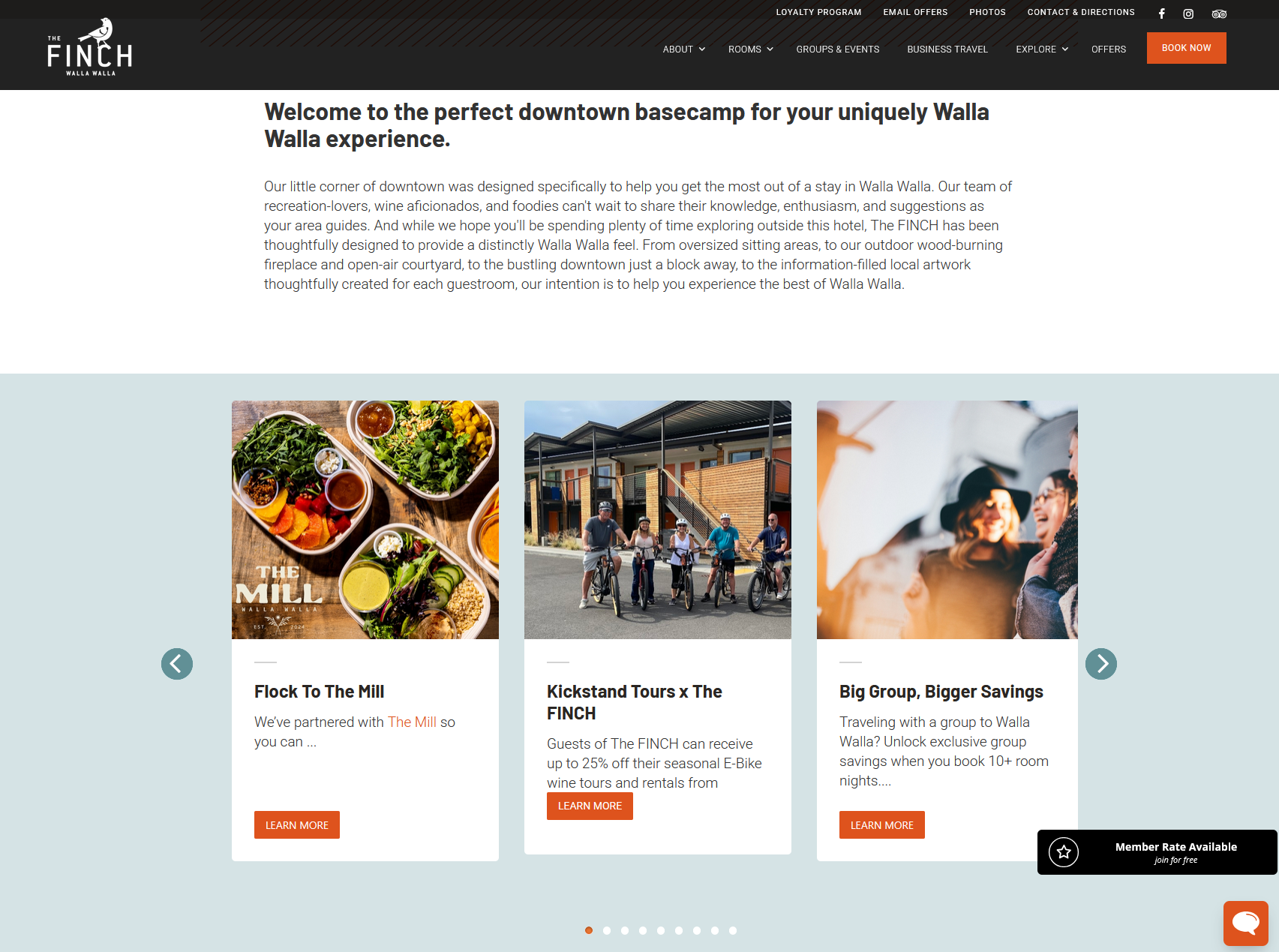The height and width of the screenshot is (952, 1279).
Task: Select the fifth carousel pagination dot
Action: [661, 930]
